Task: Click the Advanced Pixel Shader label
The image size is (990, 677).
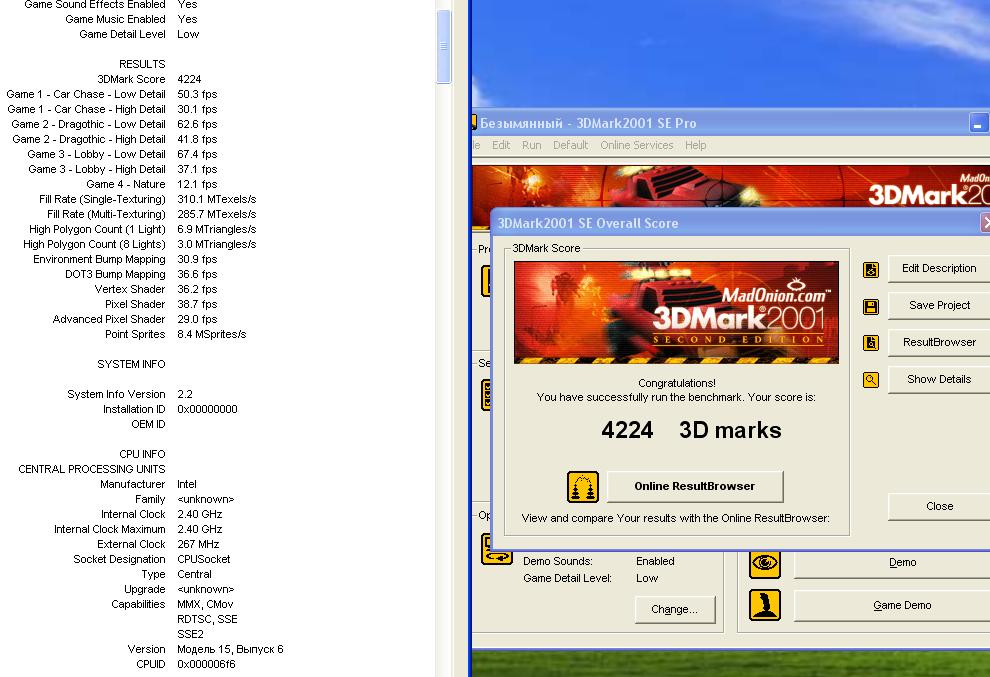Action: [x=109, y=320]
